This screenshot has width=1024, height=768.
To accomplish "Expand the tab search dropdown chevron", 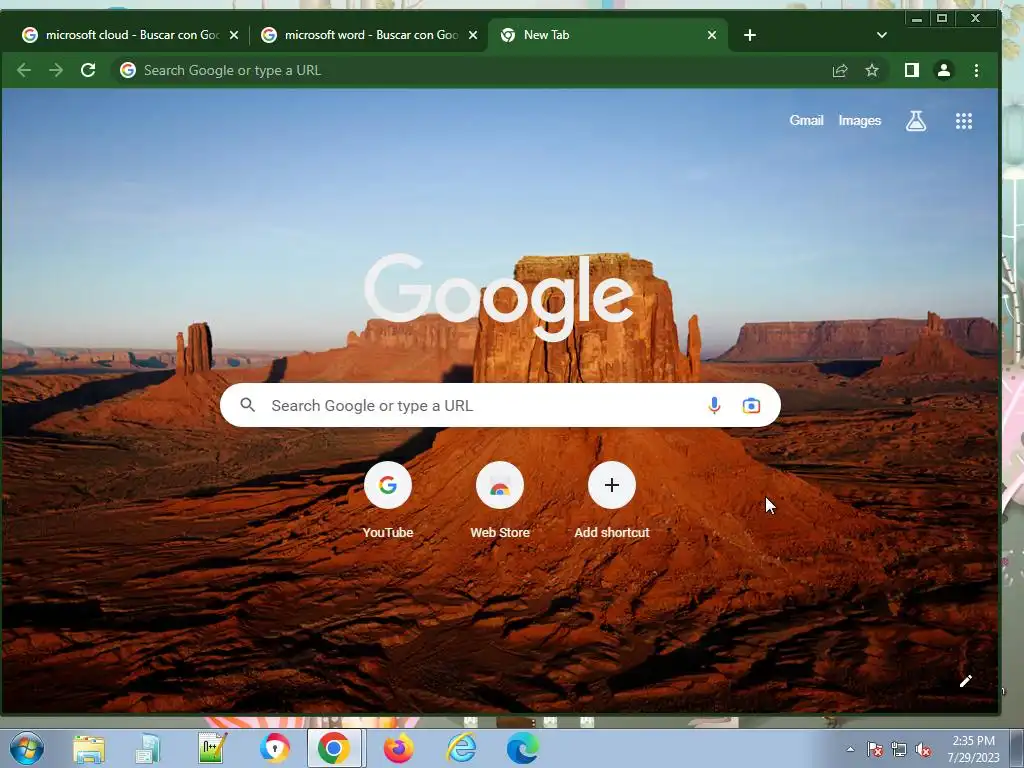I will coord(882,35).
